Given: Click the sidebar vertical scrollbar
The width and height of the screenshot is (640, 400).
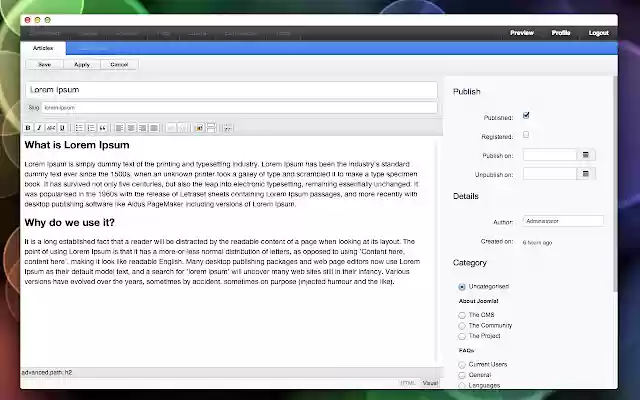Looking at the screenshot, I should (x=615, y=184).
